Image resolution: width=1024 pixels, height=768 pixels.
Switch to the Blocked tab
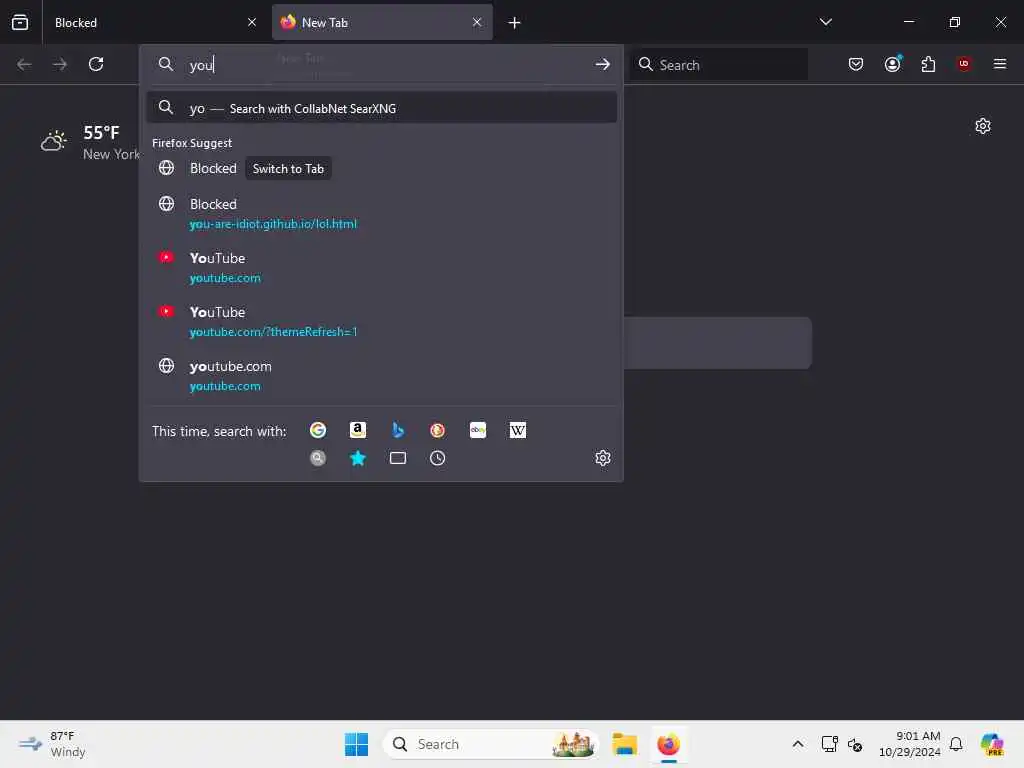tap(153, 23)
